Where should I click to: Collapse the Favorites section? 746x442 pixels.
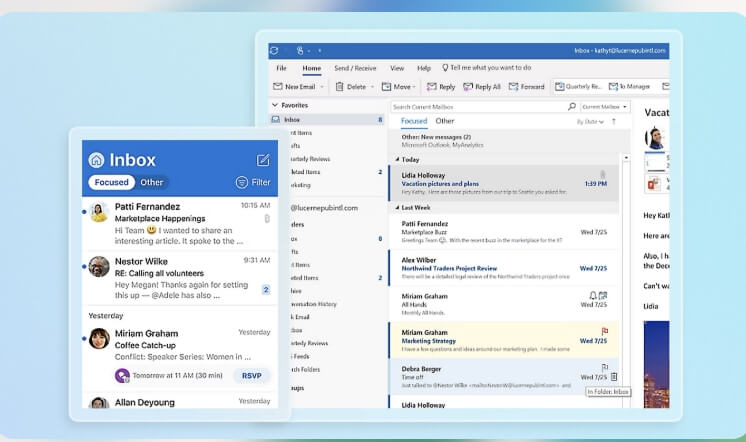[x=275, y=105]
